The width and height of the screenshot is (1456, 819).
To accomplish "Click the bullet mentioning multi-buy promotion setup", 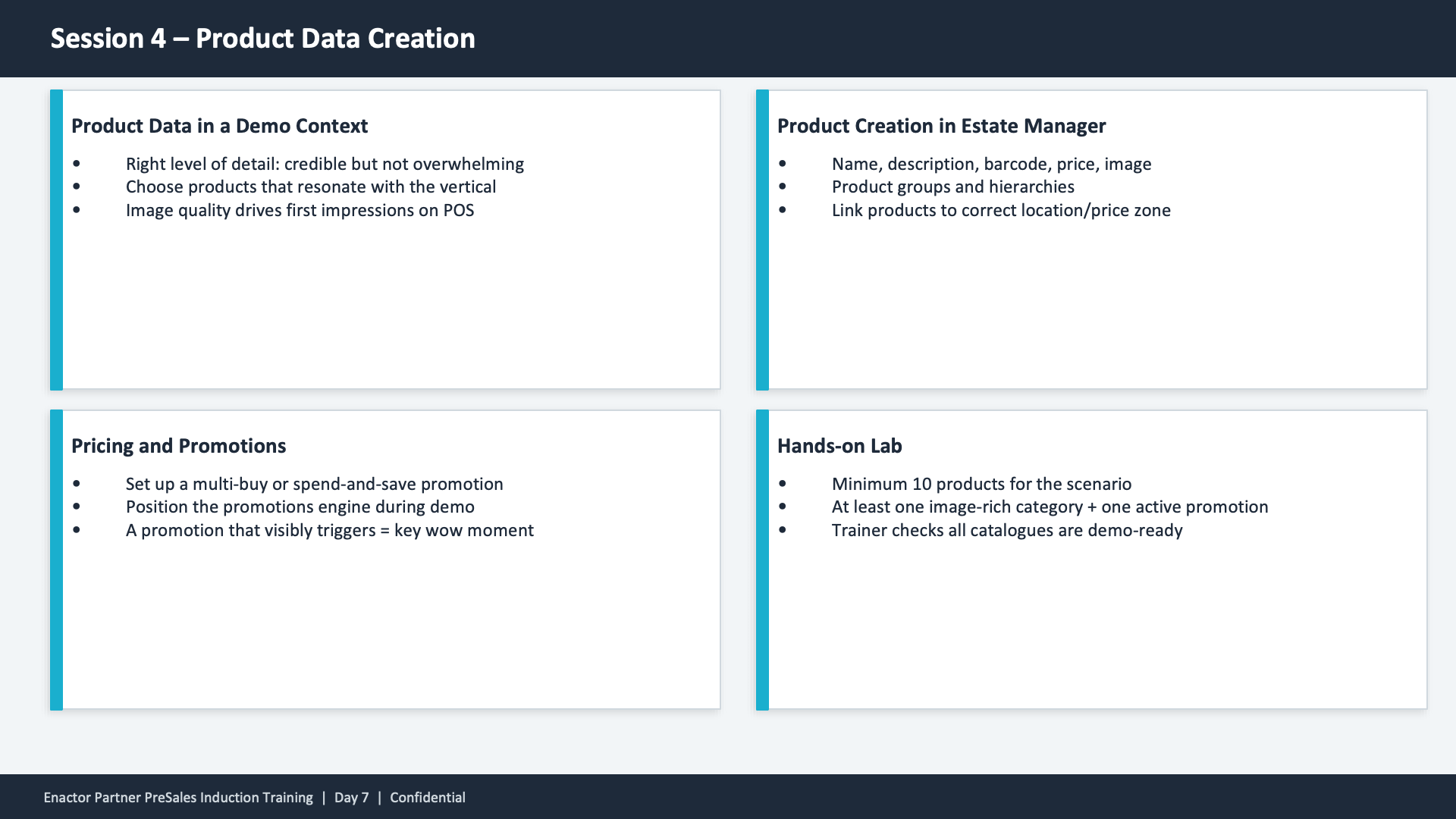I will (x=315, y=484).
